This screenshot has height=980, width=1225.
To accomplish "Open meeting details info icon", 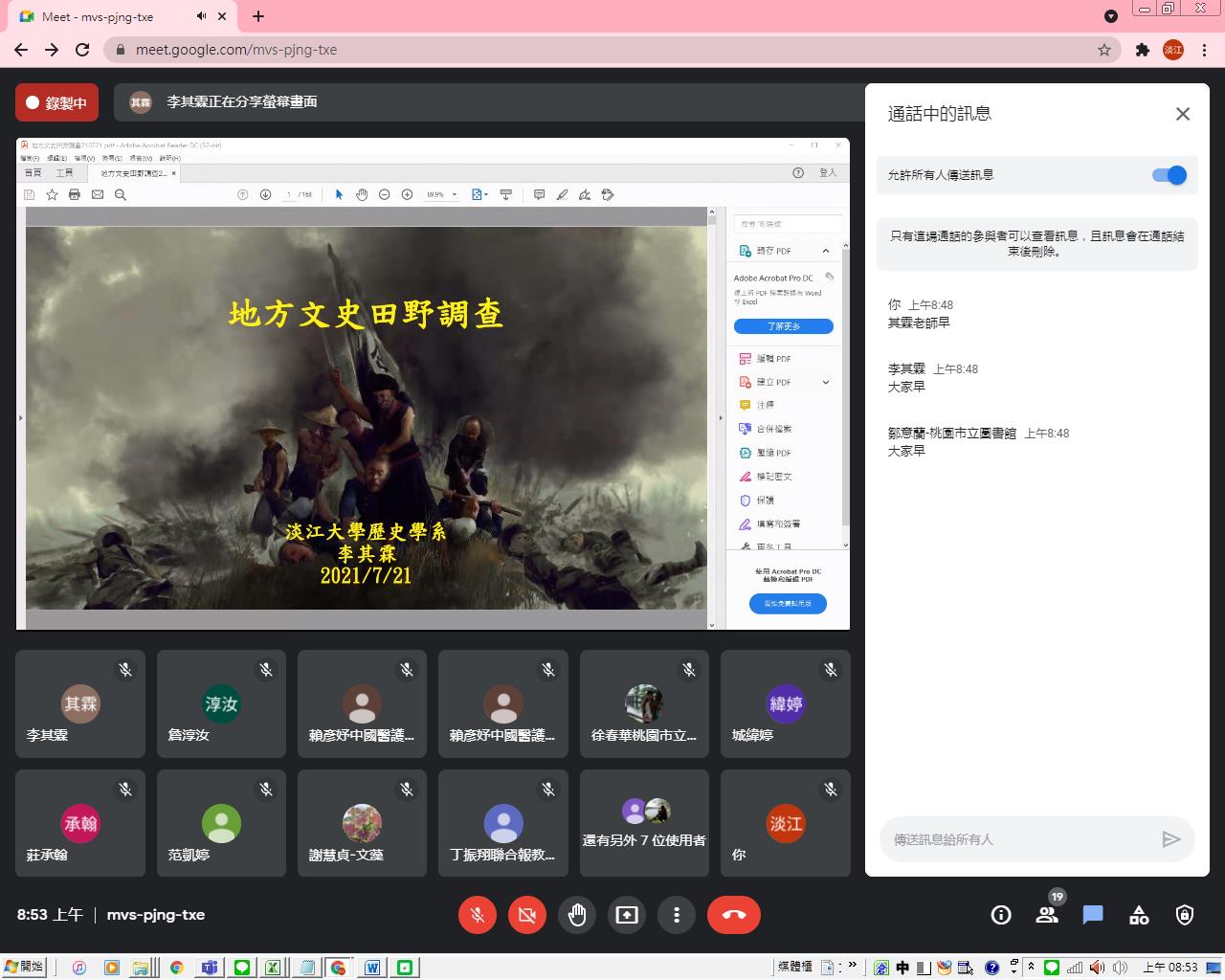I will 1001,915.
